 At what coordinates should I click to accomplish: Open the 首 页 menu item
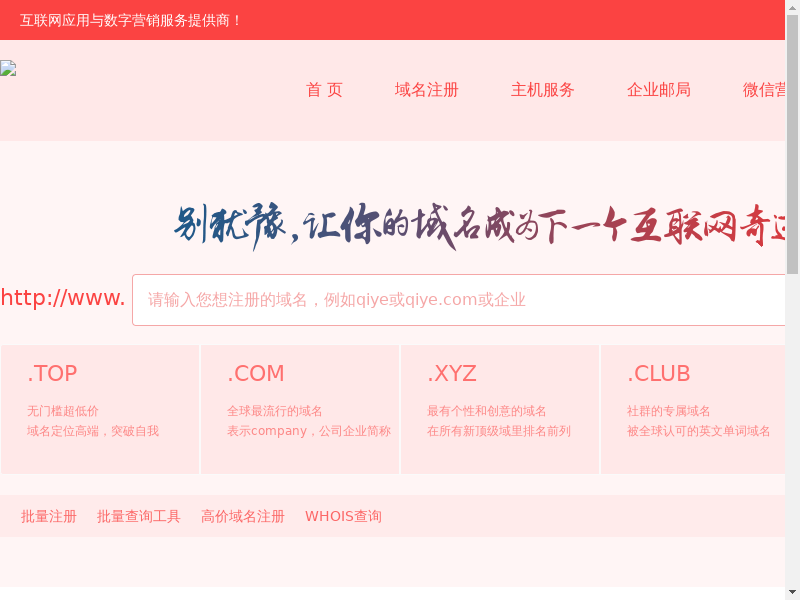pyautogui.click(x=324, y=90)
